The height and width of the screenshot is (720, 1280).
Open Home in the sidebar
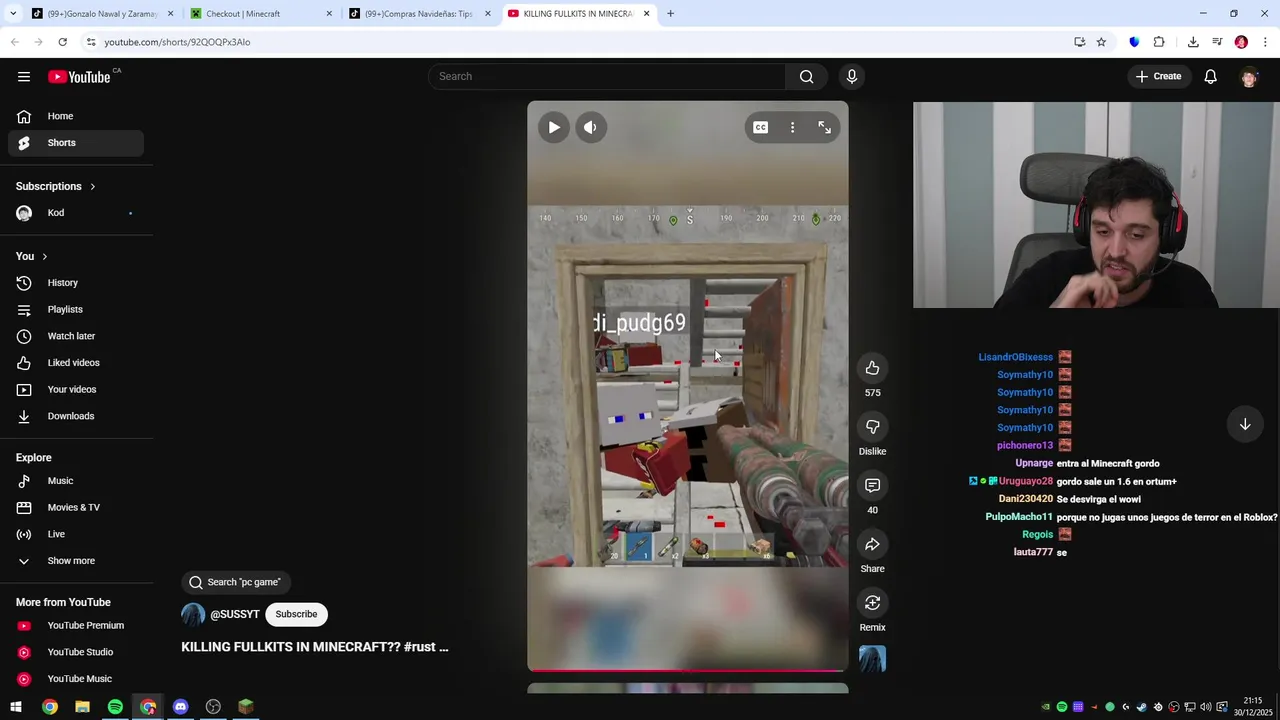click(76, 116)
